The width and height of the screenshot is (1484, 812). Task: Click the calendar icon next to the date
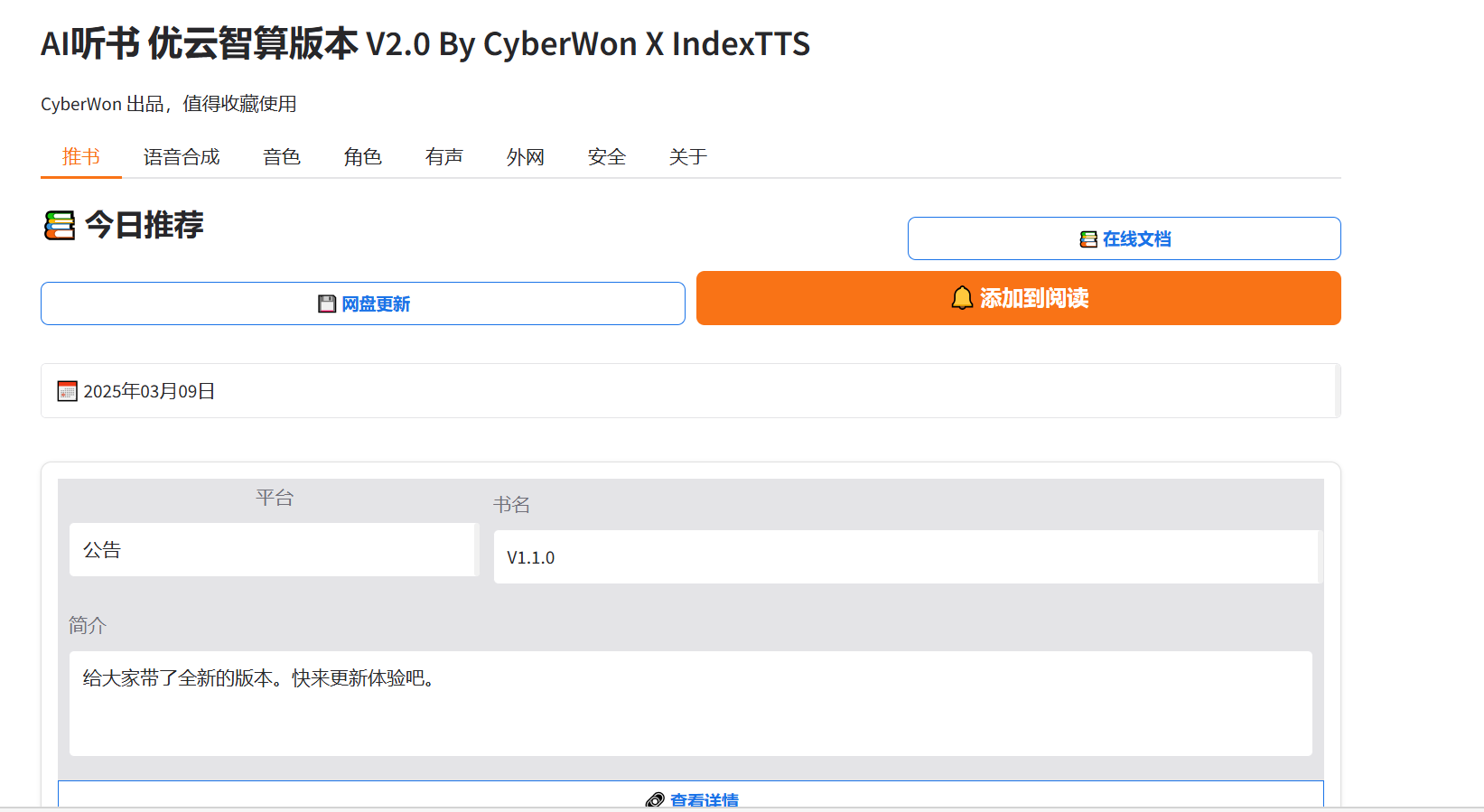[68, 391]
